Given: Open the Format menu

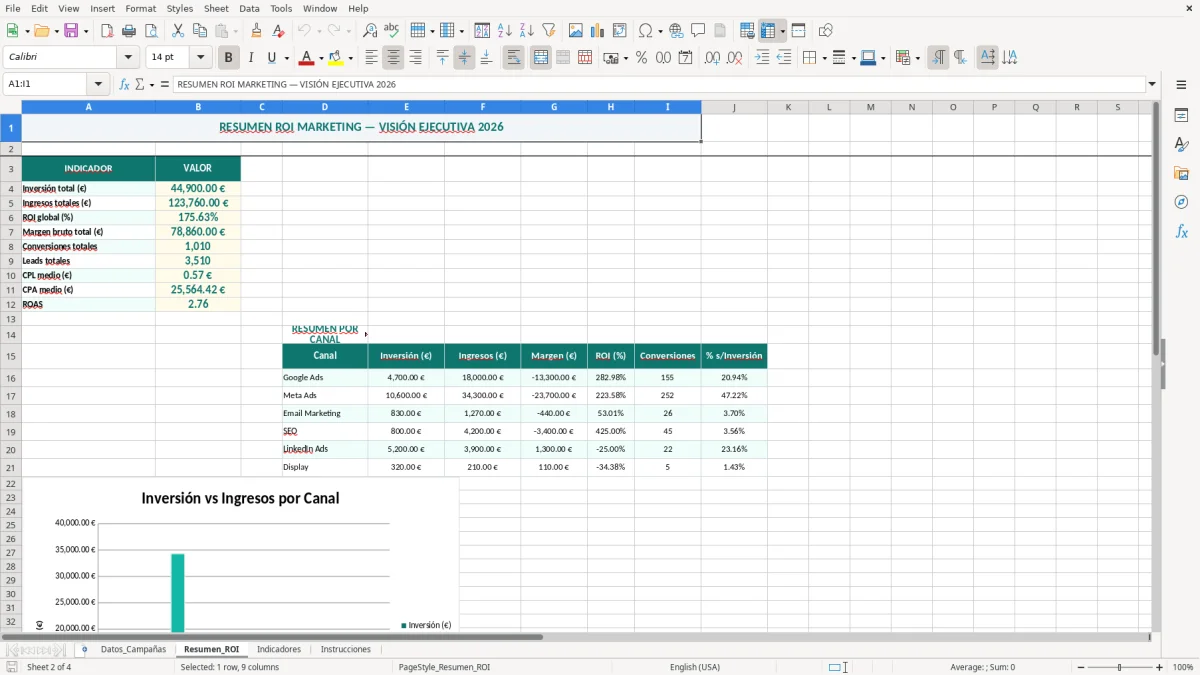Looking at the screenshot, I should pyautogui.click(x=140, y=8).
